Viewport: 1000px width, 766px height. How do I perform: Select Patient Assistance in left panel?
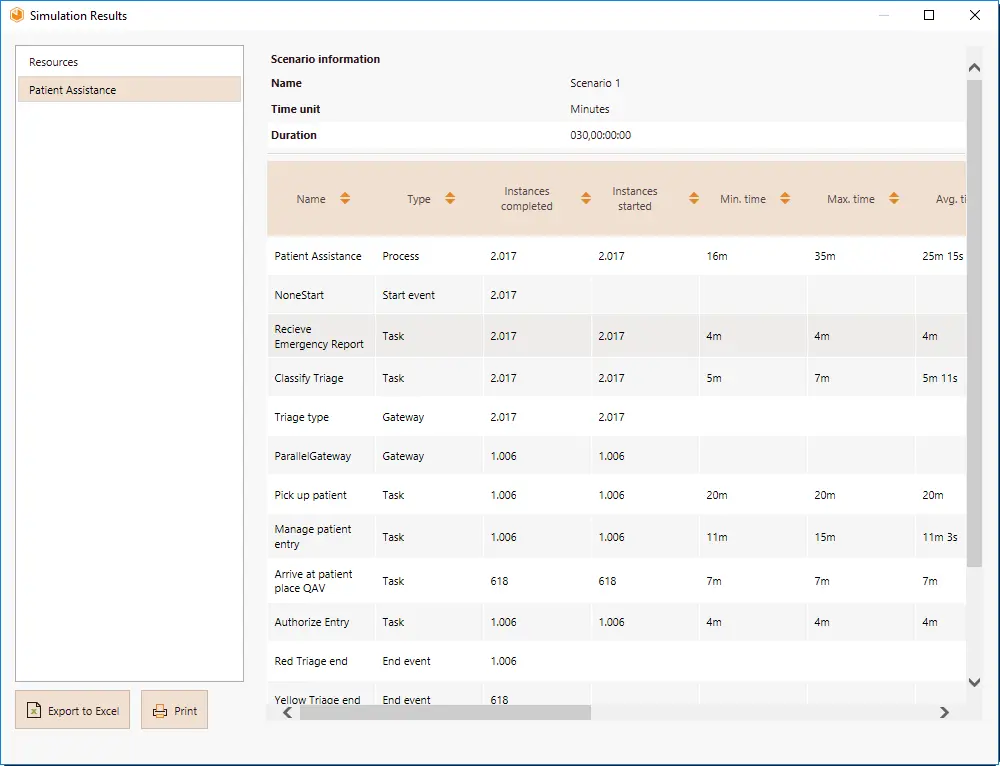[x=129, y=90]
